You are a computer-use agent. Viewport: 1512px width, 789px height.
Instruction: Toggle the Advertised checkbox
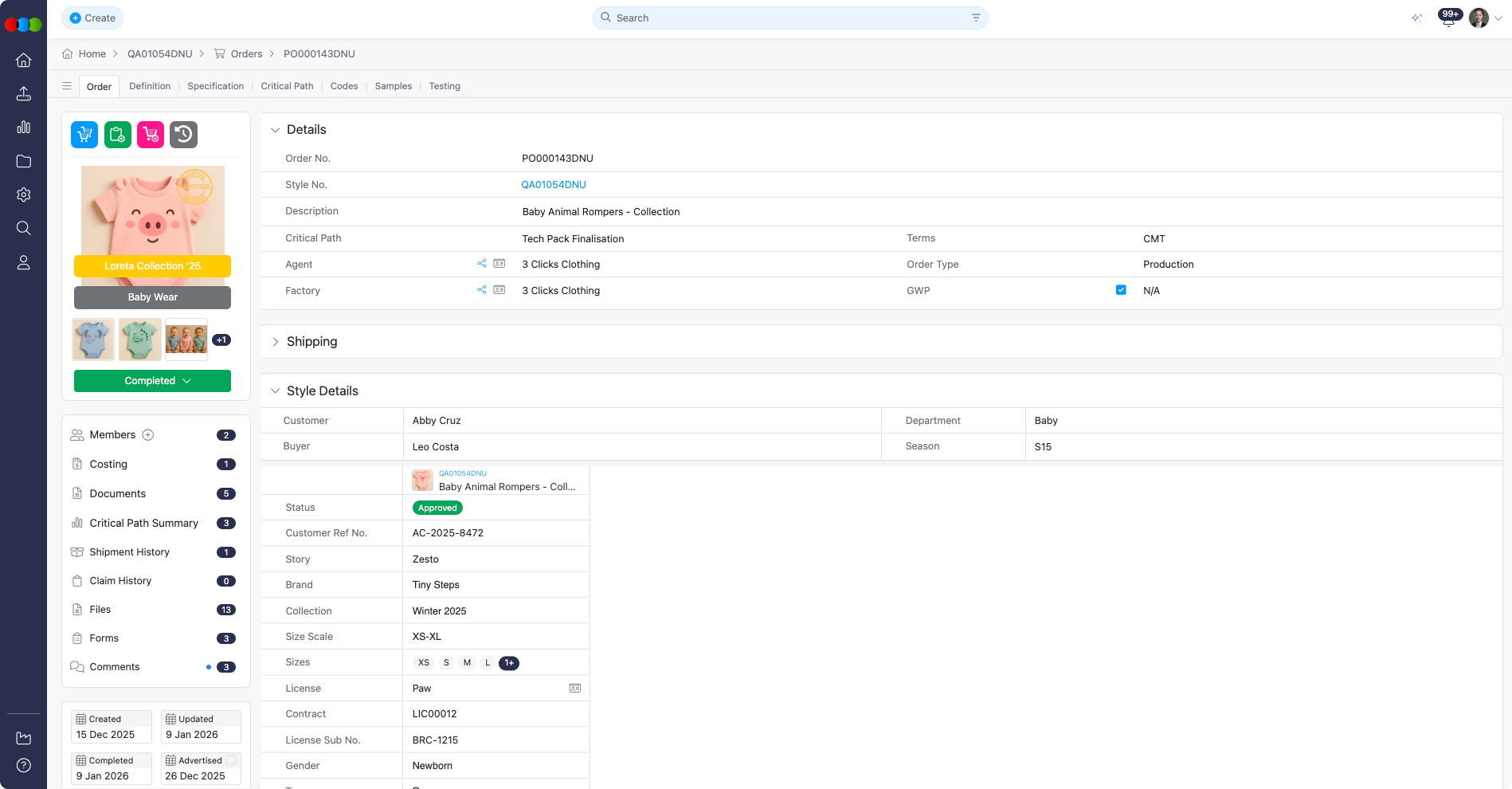pyautogui.click(x=232, y=760)
